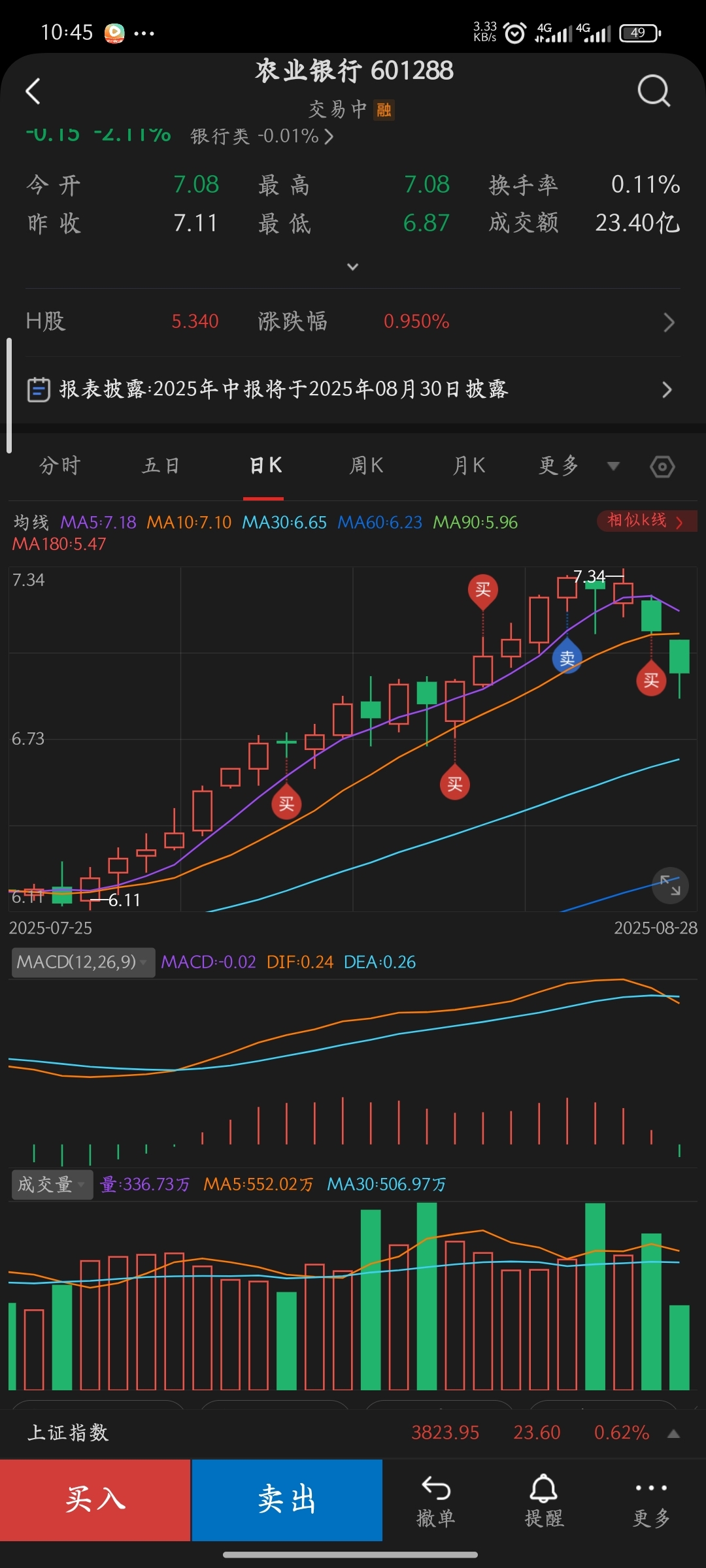Tap the 撤单 cancel order icon
Viewport: 706px width, 1568px height.
point(436,1501)
